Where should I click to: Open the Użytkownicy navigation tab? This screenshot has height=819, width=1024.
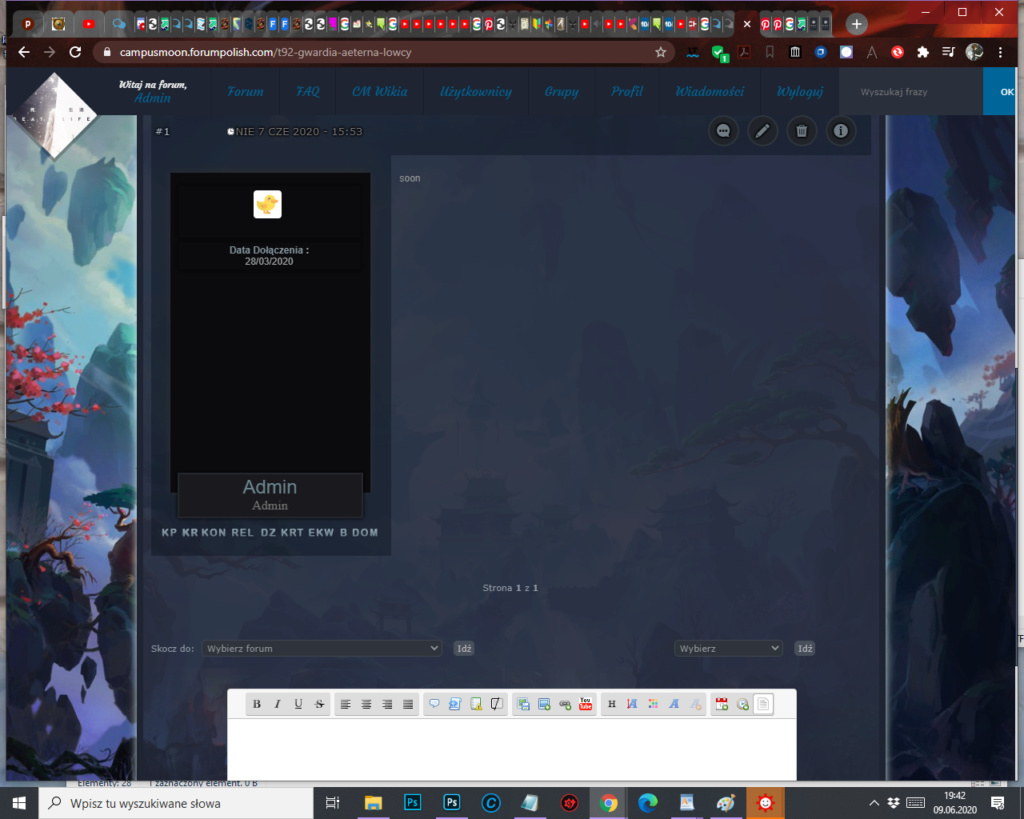(476, 91)
